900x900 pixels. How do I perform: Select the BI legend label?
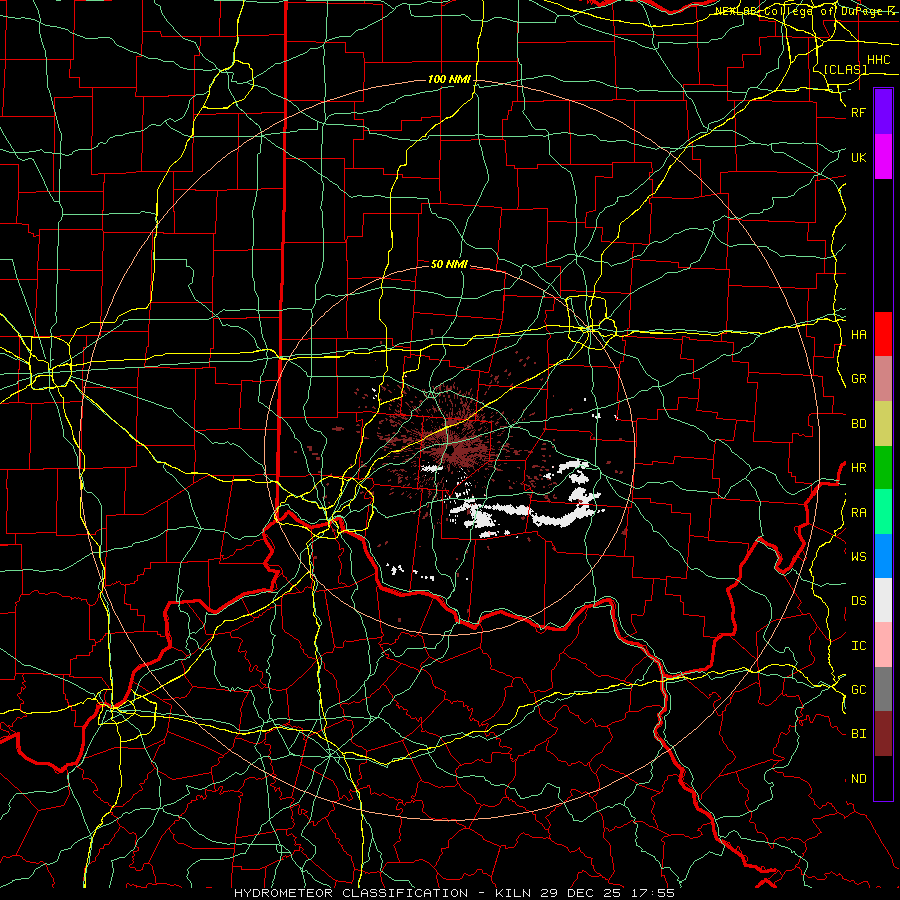pyautogui.click(x=858, y=734)
